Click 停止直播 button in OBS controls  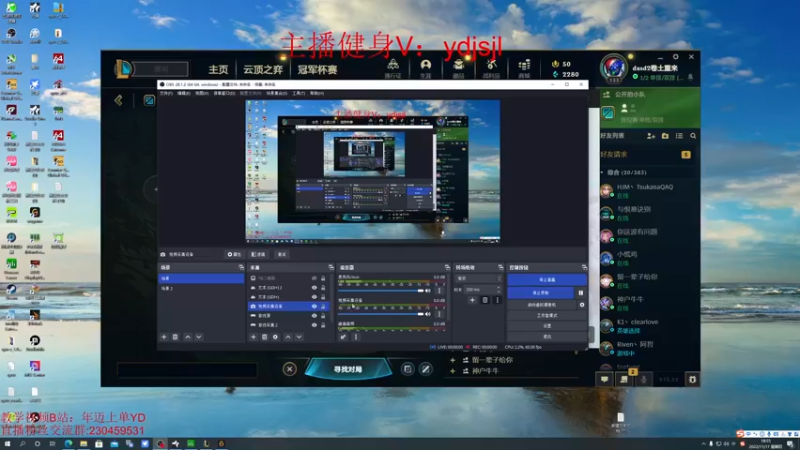[547, 280]
